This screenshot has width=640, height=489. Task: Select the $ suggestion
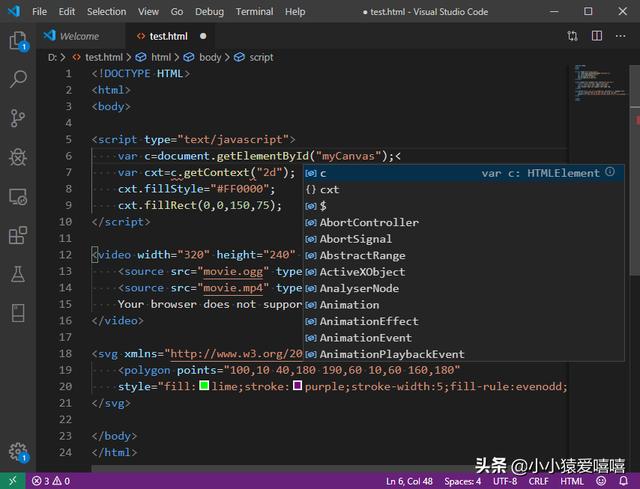pos(464,206)
